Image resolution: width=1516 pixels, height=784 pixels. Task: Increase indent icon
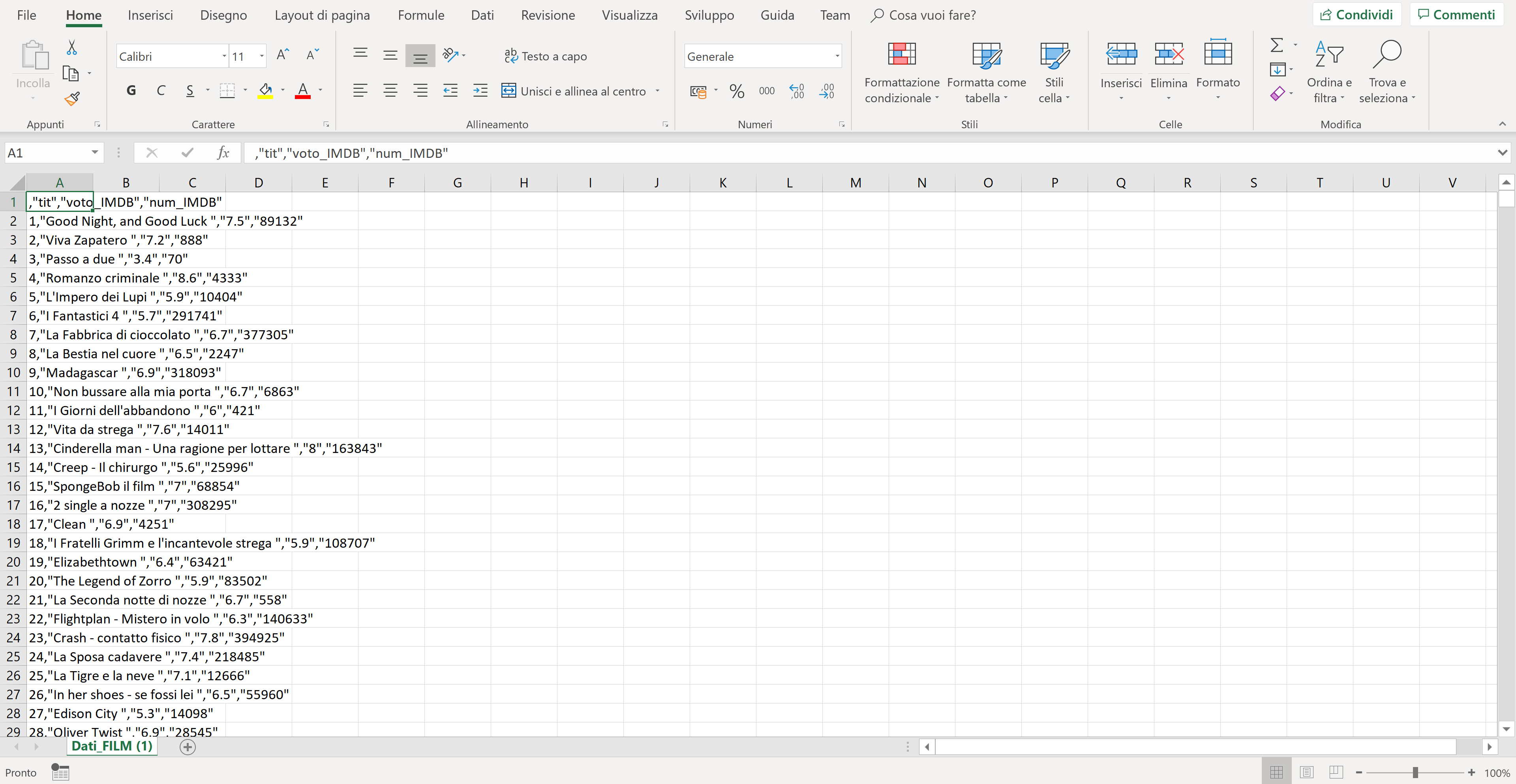(480, 91)
